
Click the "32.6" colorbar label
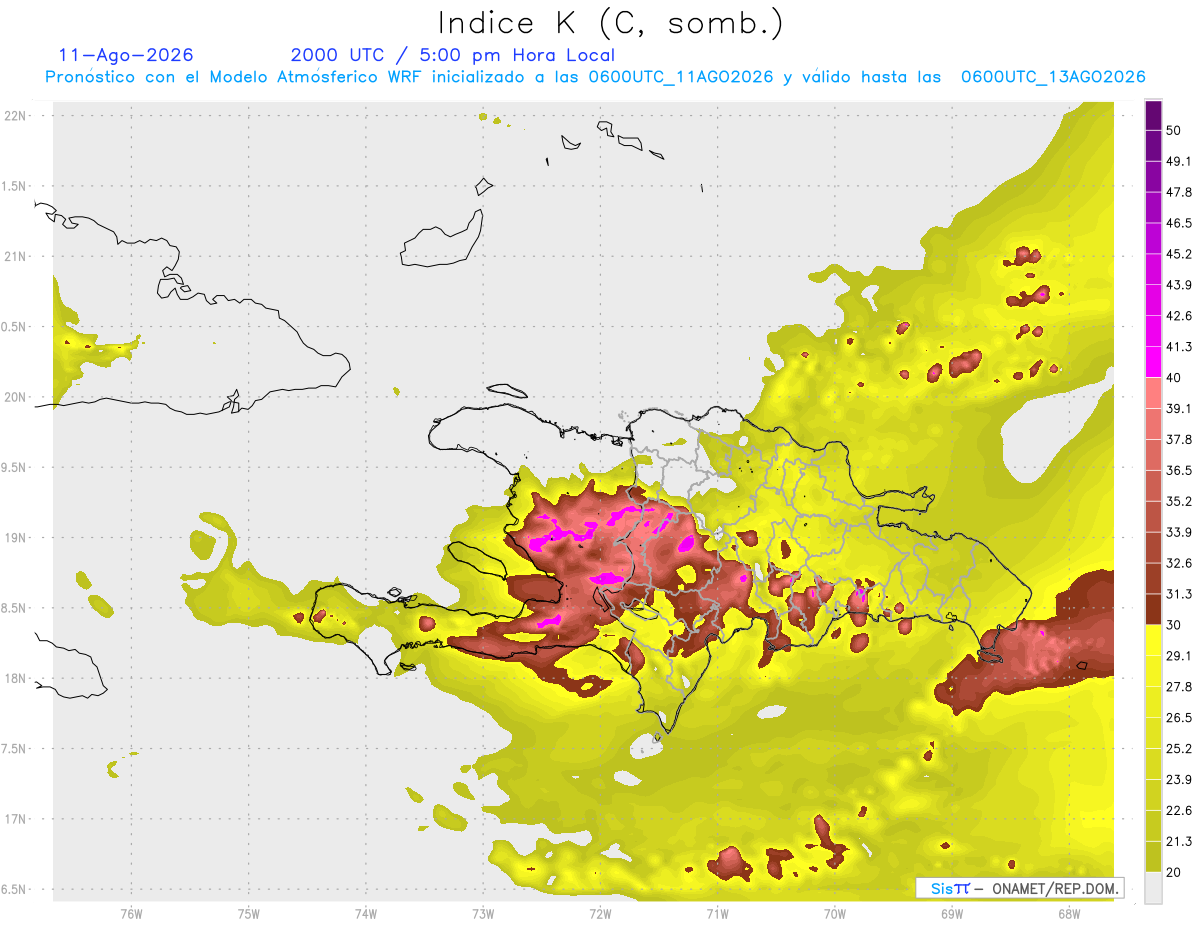click(1178, 563)
